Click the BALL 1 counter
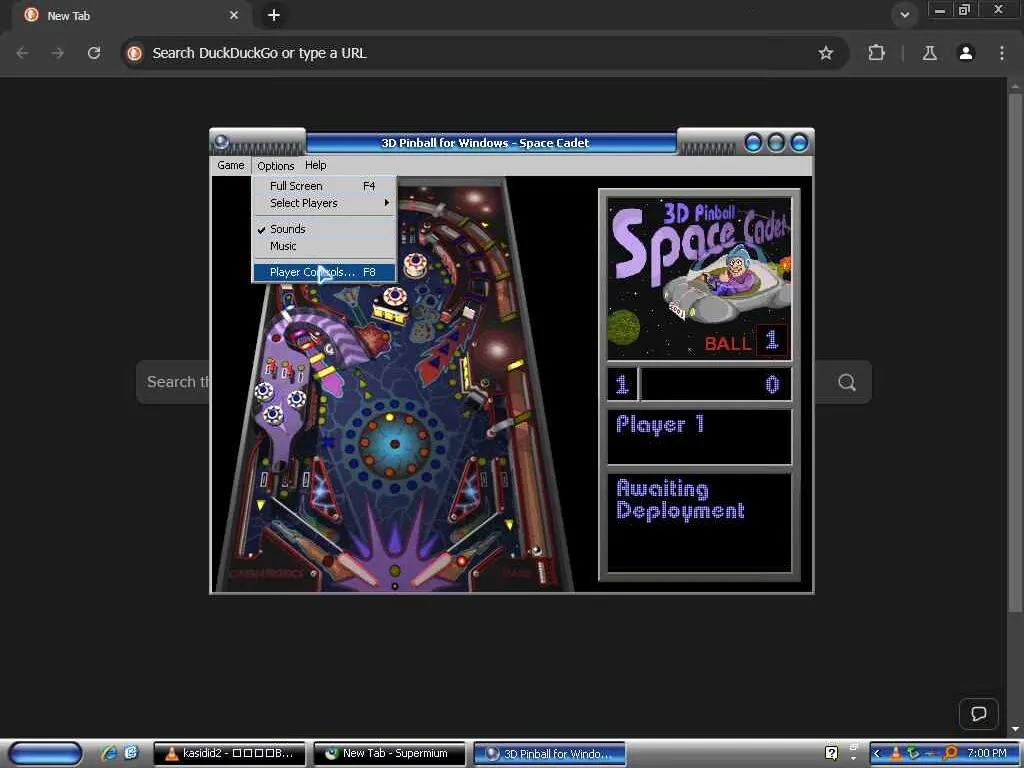1024x768 pixels. [x=745, y=341]
